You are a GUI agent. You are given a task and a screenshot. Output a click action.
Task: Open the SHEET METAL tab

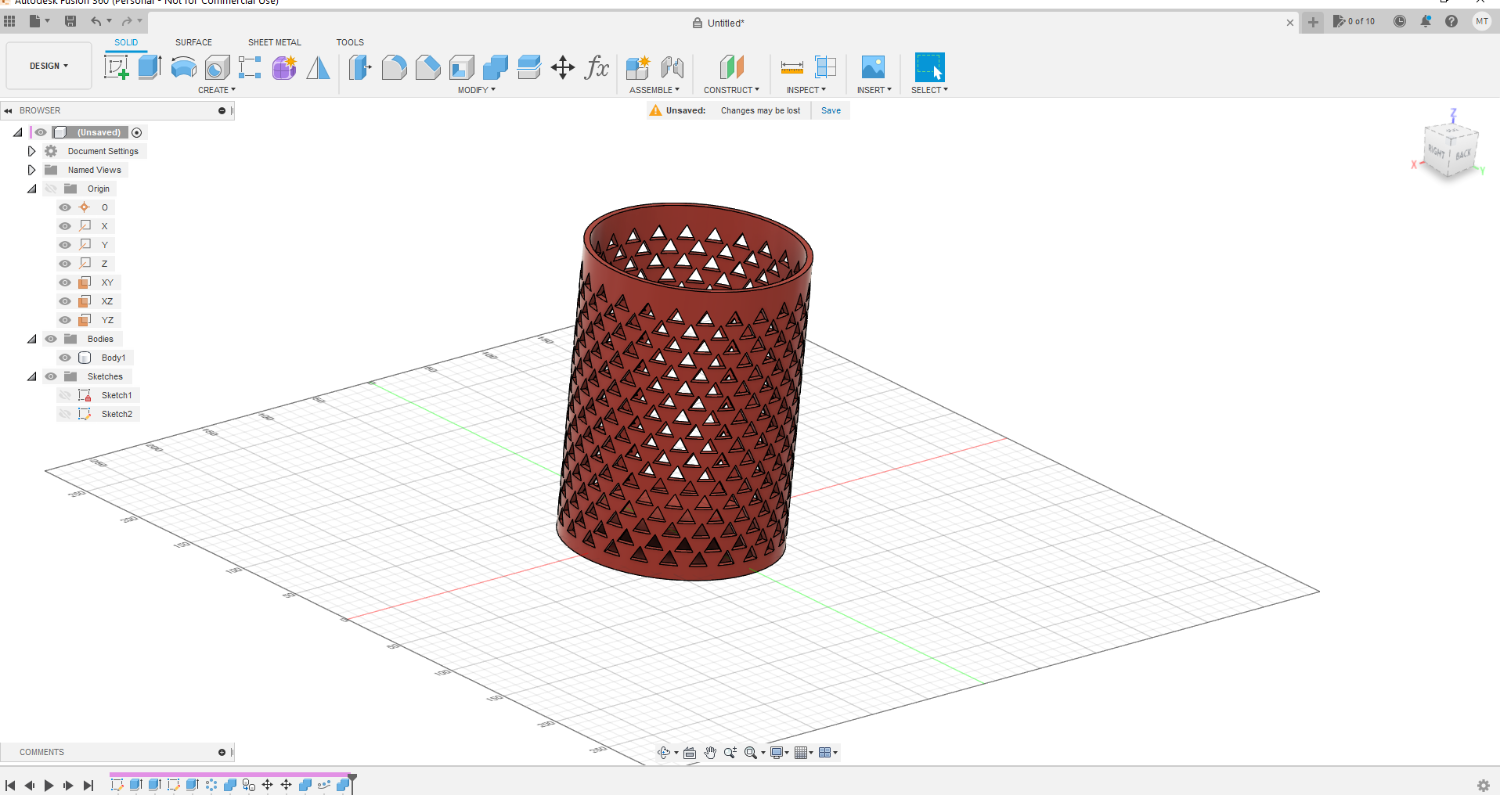click(274, 42)
